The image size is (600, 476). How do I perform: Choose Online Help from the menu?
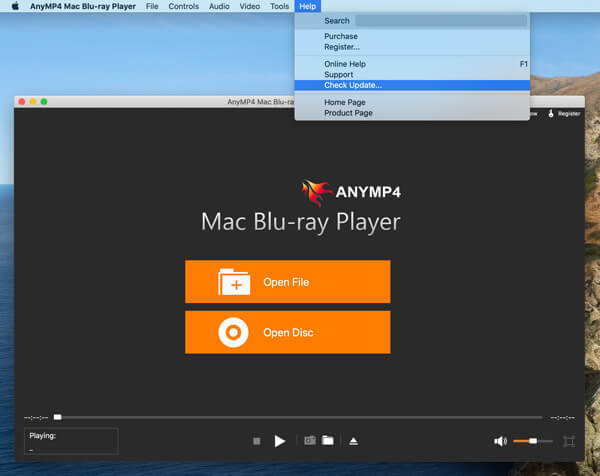point(342,64)
